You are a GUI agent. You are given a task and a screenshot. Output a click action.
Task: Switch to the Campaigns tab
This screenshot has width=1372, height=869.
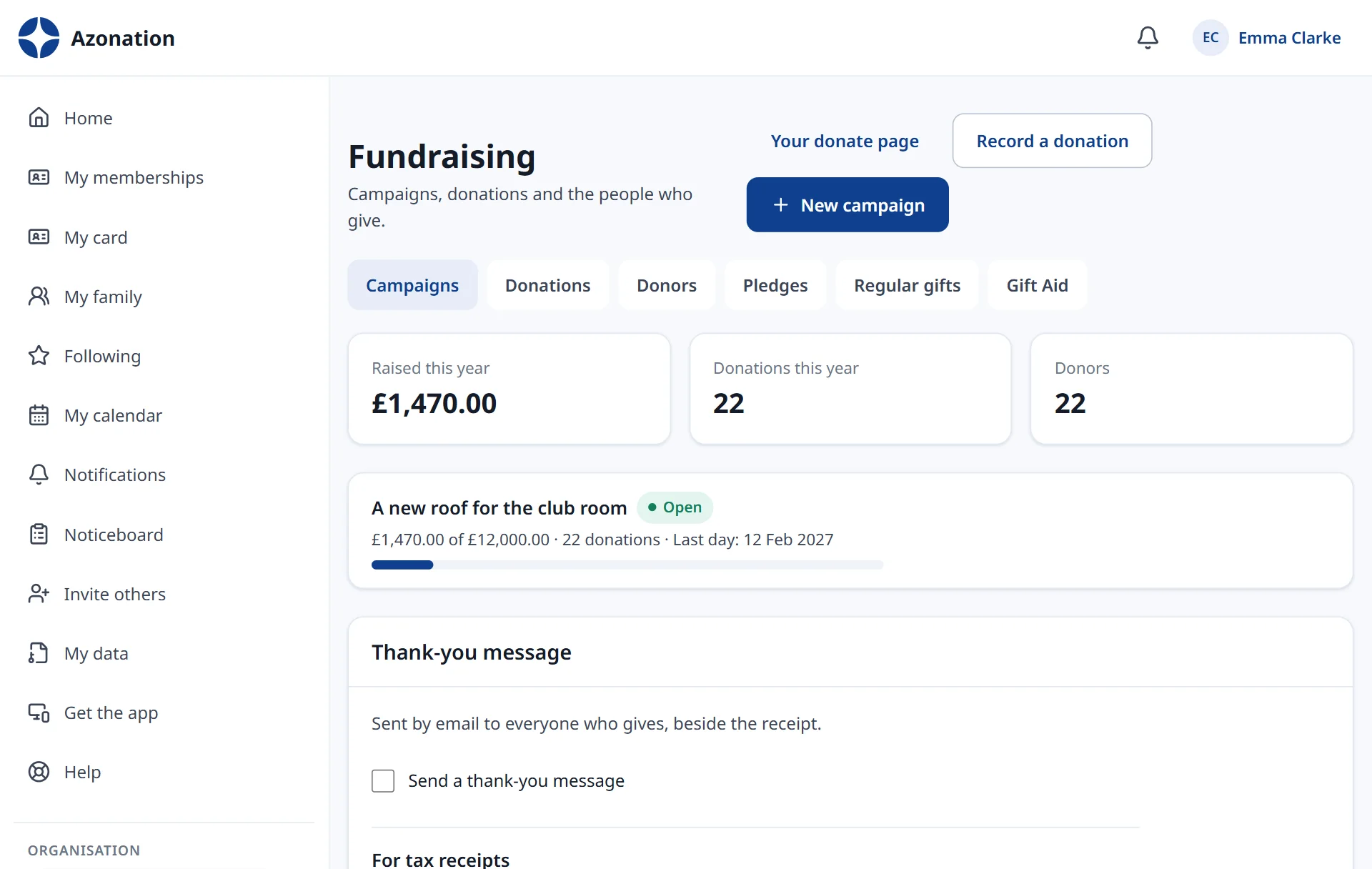pyautogui.click(x=412, y=285)
